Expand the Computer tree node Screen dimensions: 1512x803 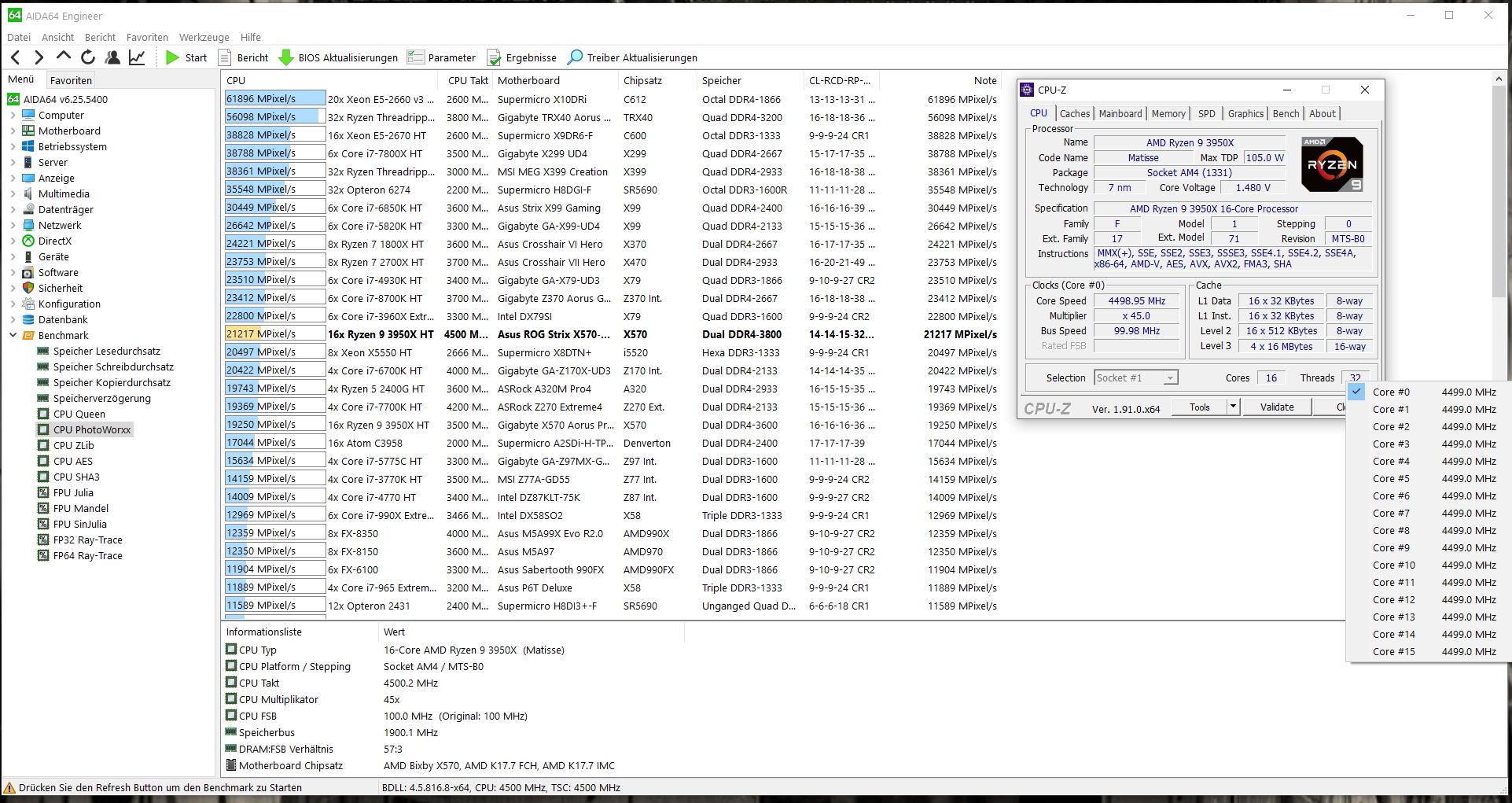click(x=13, y=115)
